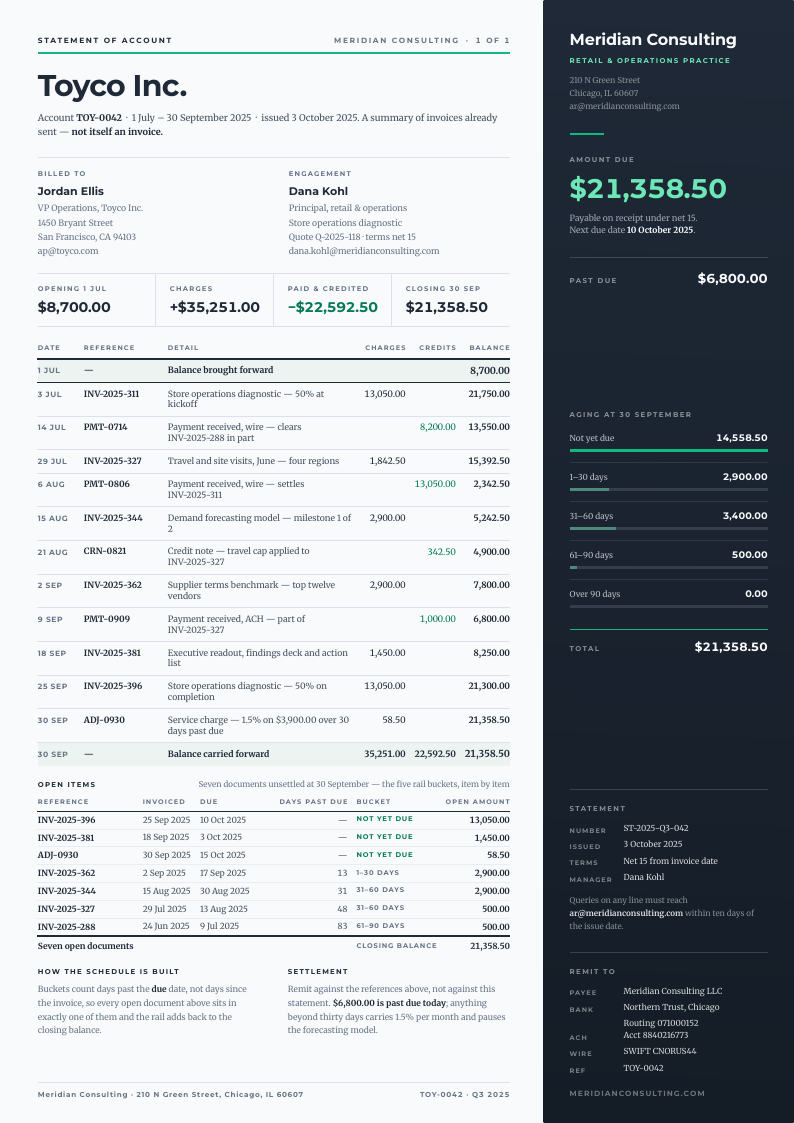This screenshot has width=794, height=1123.
Task: Click the closing 30 Sep $21,358.50 summary
Action: 447,307
